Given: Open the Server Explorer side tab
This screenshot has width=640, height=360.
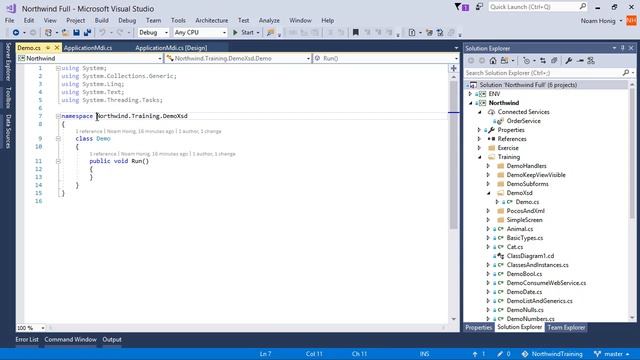Looking at the screenshot, I should [8, 62].
